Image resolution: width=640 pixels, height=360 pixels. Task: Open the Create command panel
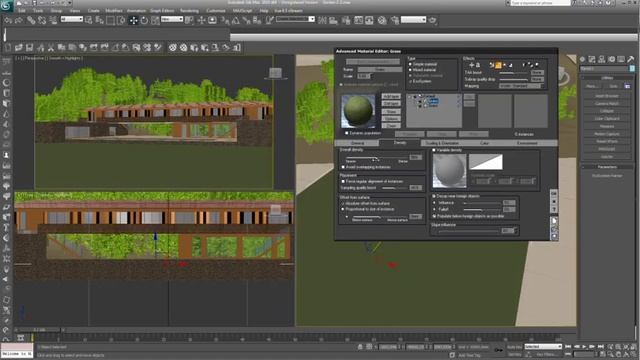(583, 59)
